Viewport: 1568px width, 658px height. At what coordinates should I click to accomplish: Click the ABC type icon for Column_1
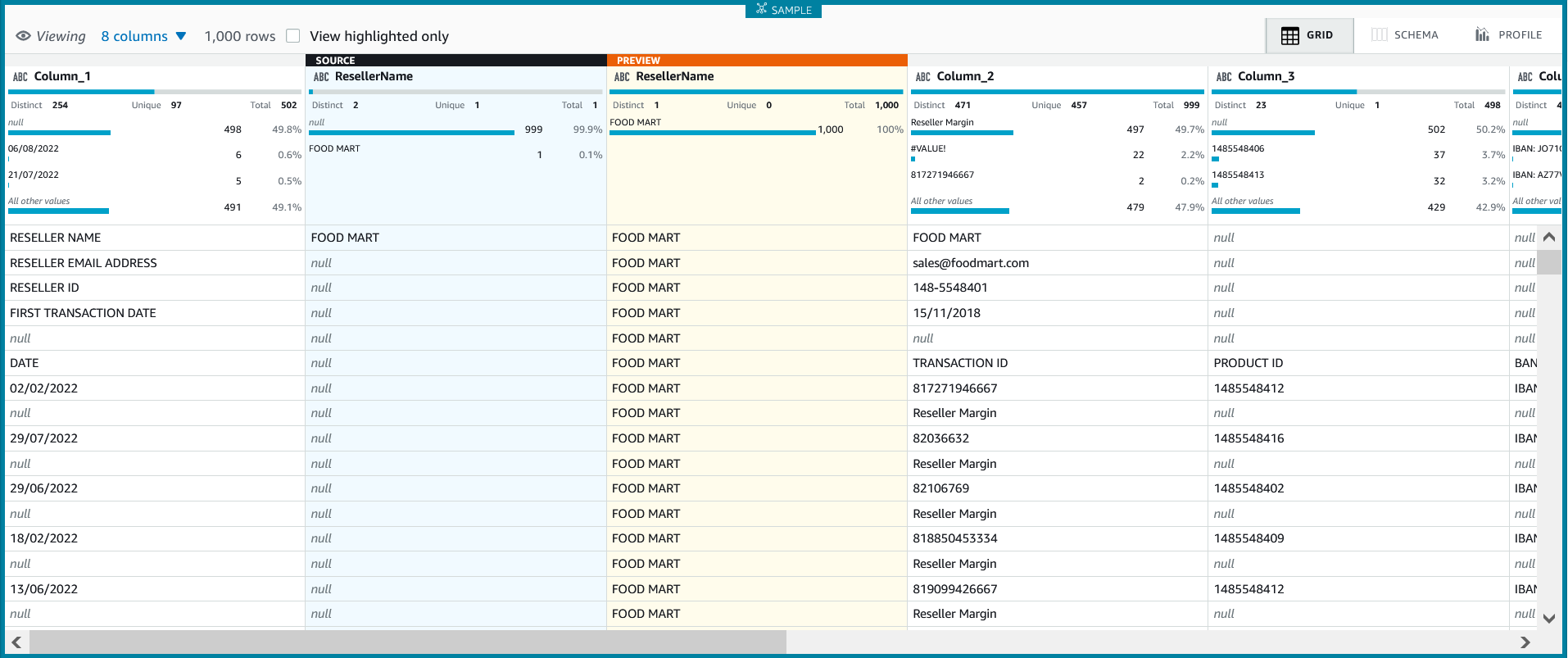click(20, 77)
